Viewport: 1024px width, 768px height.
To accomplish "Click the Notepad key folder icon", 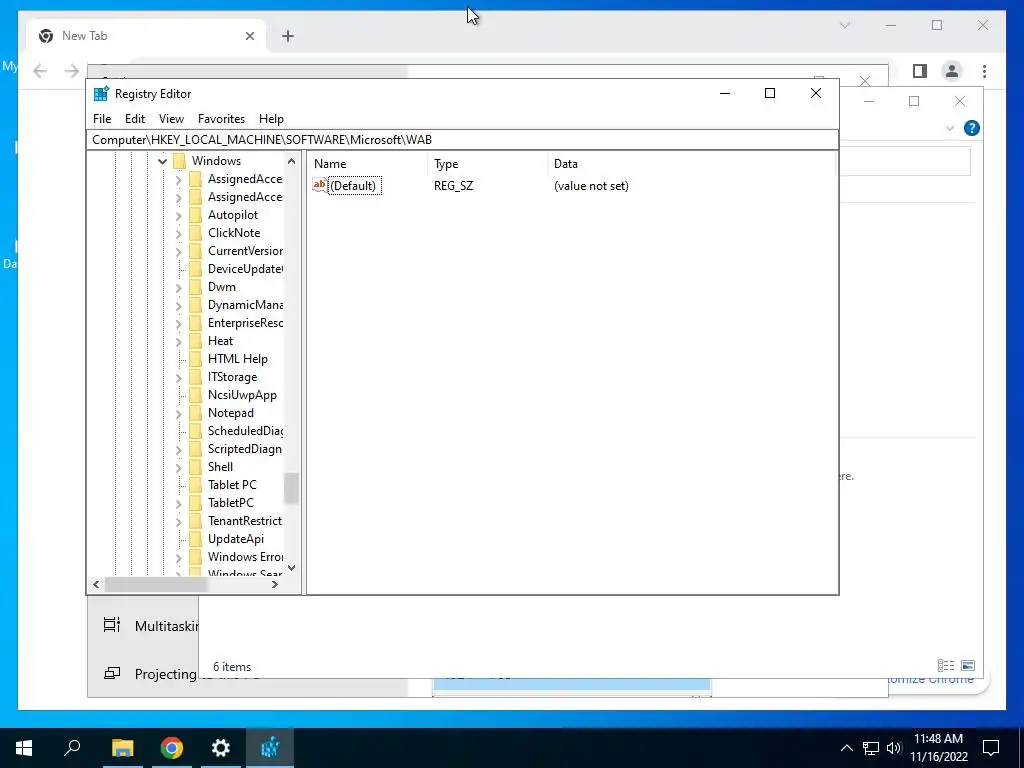I will click(195, 413).
